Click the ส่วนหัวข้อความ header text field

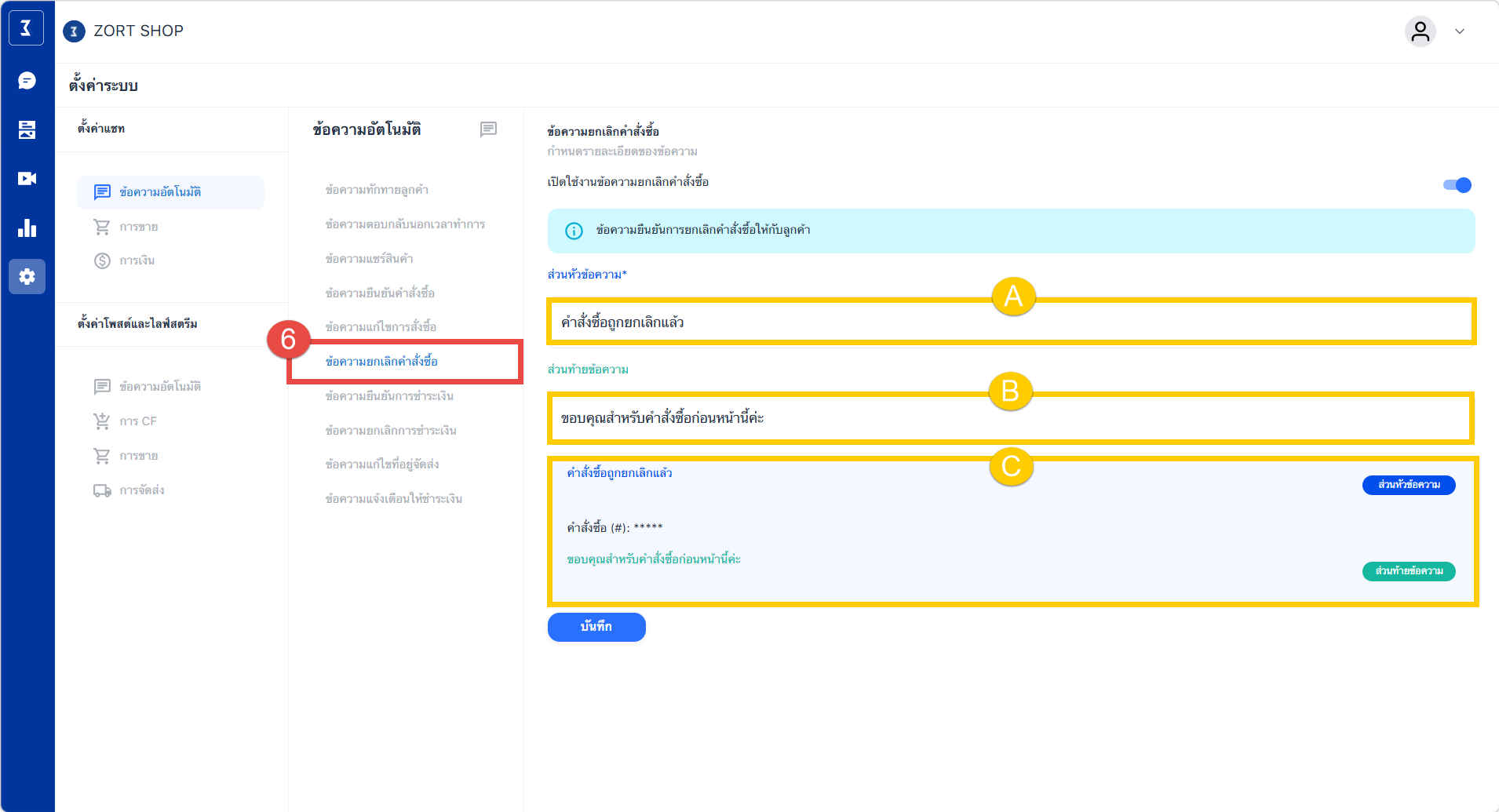(1011, 322)
